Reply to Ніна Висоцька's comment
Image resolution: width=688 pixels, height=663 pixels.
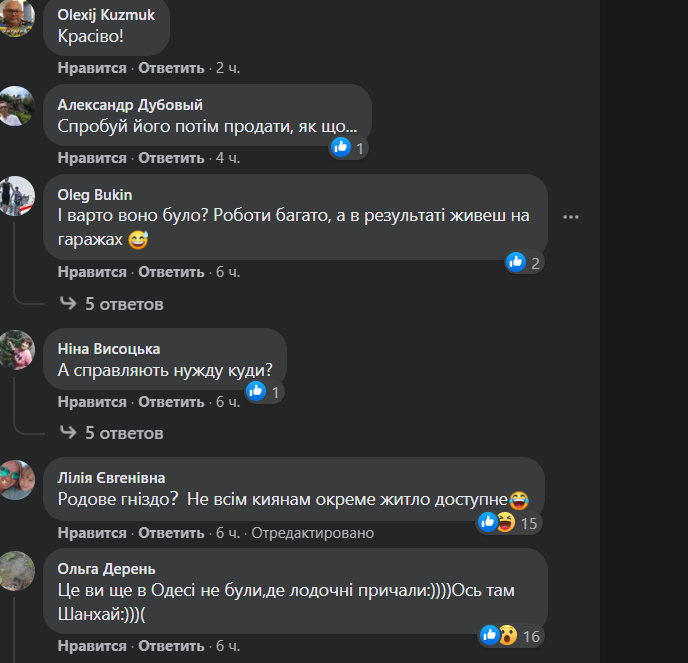pos(171,402)
